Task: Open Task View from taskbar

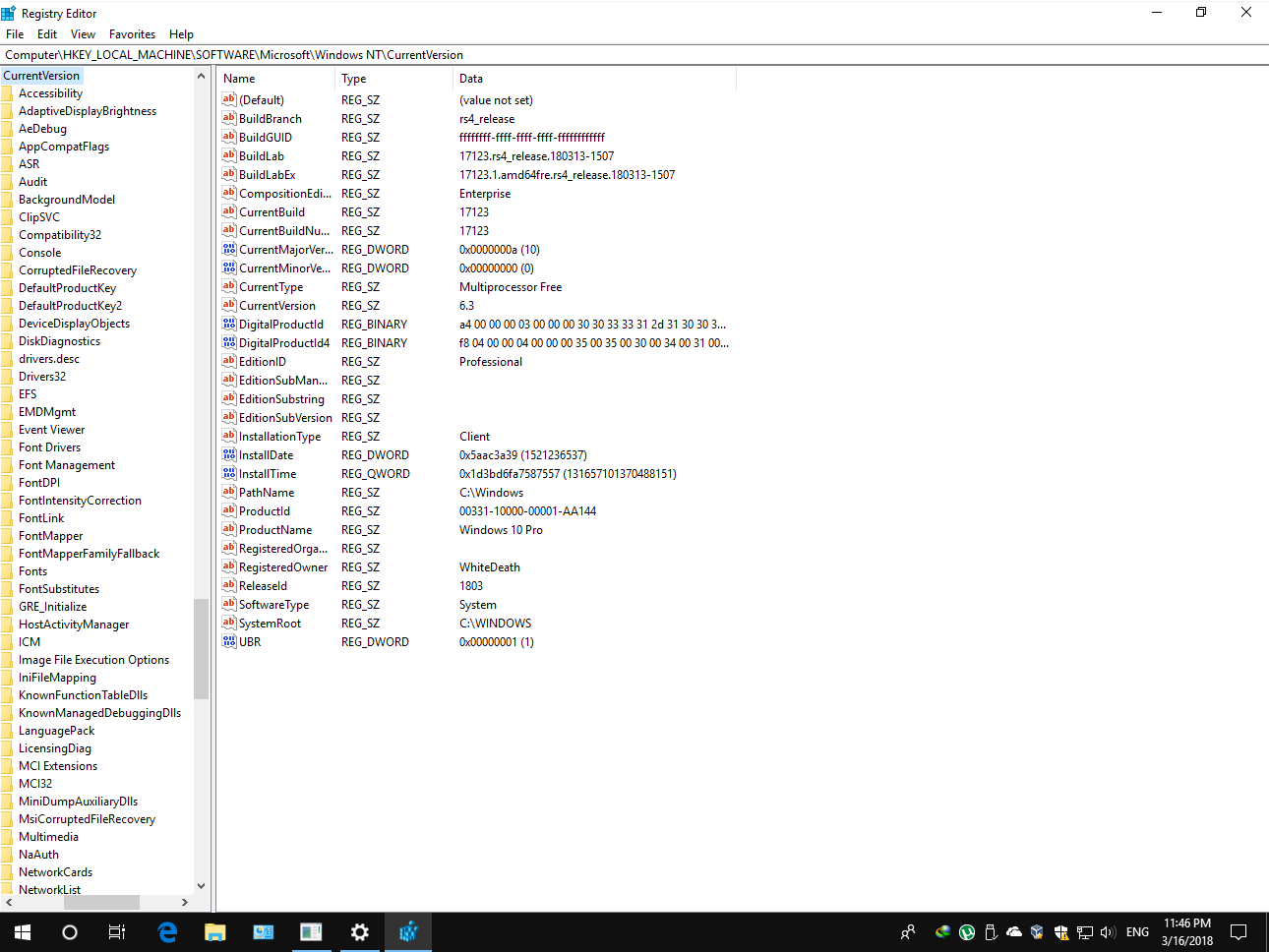Action: [116, 931]
